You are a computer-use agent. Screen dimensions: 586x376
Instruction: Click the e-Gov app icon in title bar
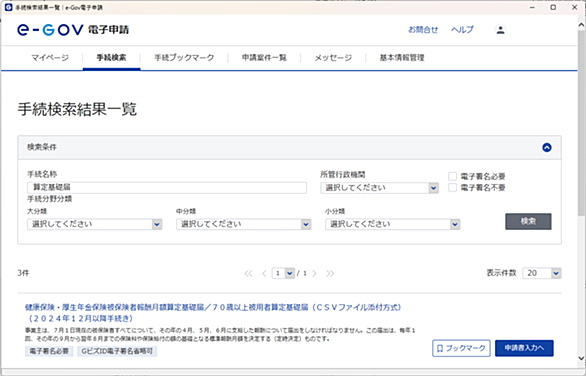click(x=8, y=7)
